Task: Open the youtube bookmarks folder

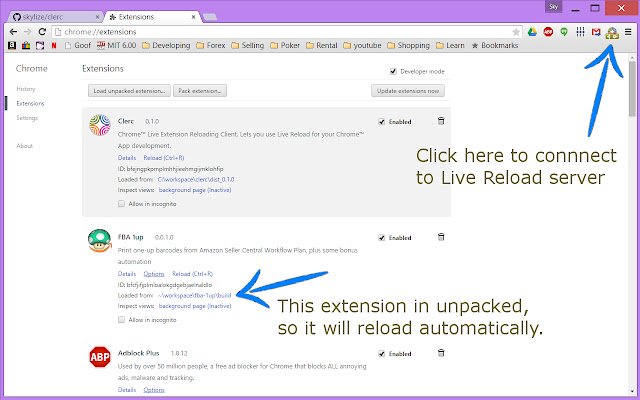Action: pyautogui.click(x=362, y=45)
